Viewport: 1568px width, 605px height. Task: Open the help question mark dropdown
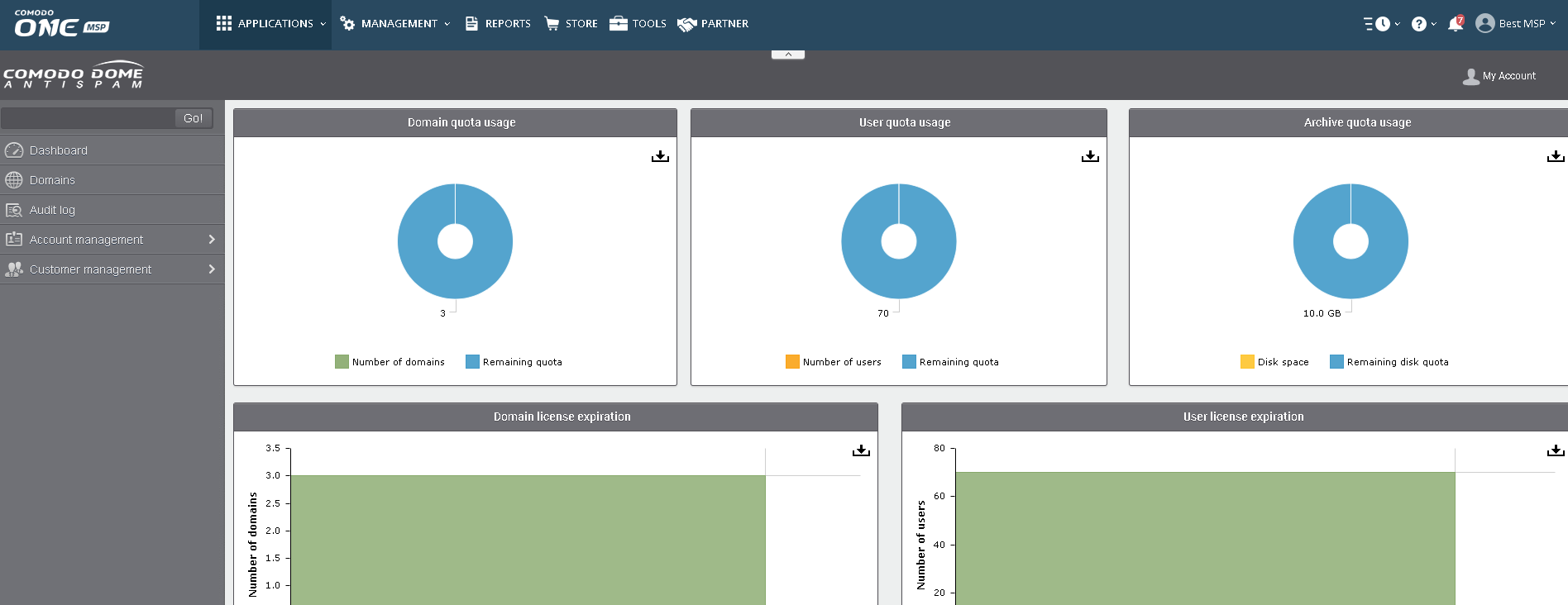click(x=1423, y=24)
